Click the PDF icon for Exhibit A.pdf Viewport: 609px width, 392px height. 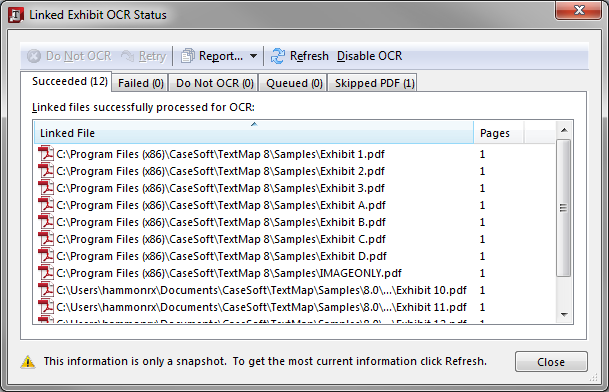(x=46, y=205)
